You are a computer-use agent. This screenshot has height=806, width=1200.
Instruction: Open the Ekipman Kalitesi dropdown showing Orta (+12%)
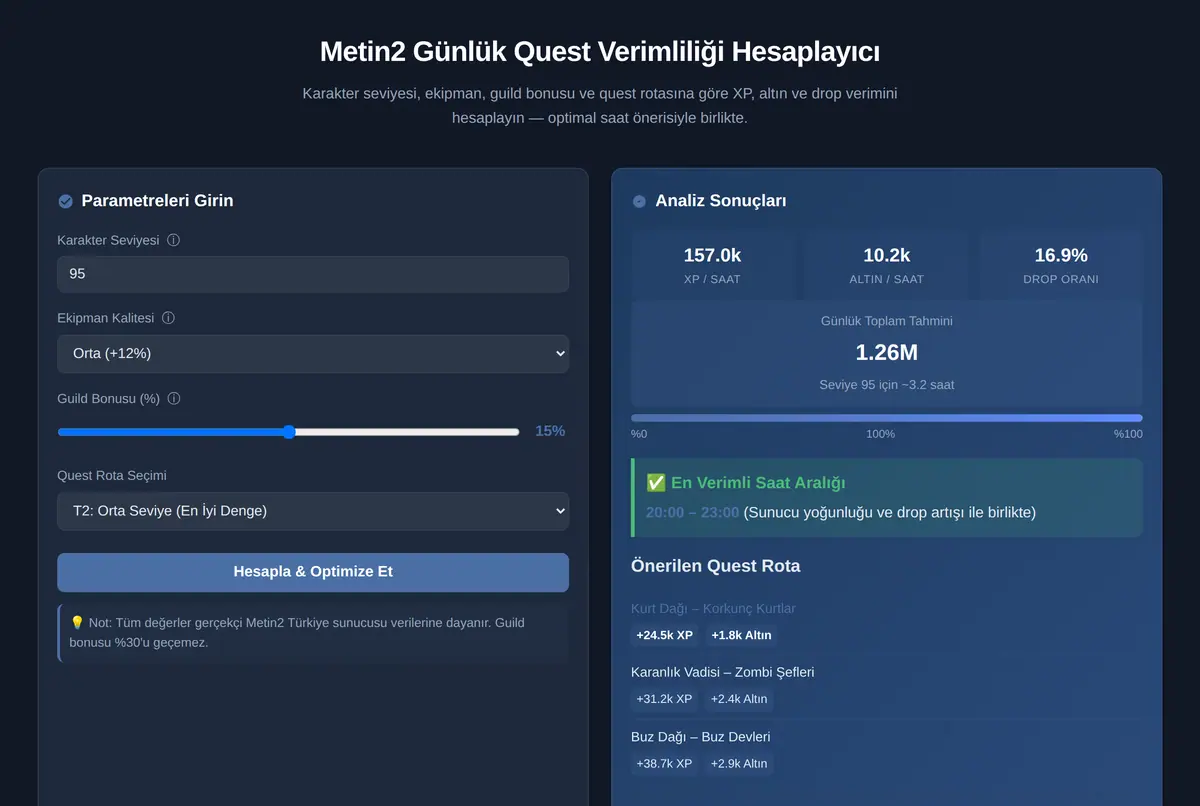[x=313, y=353]
